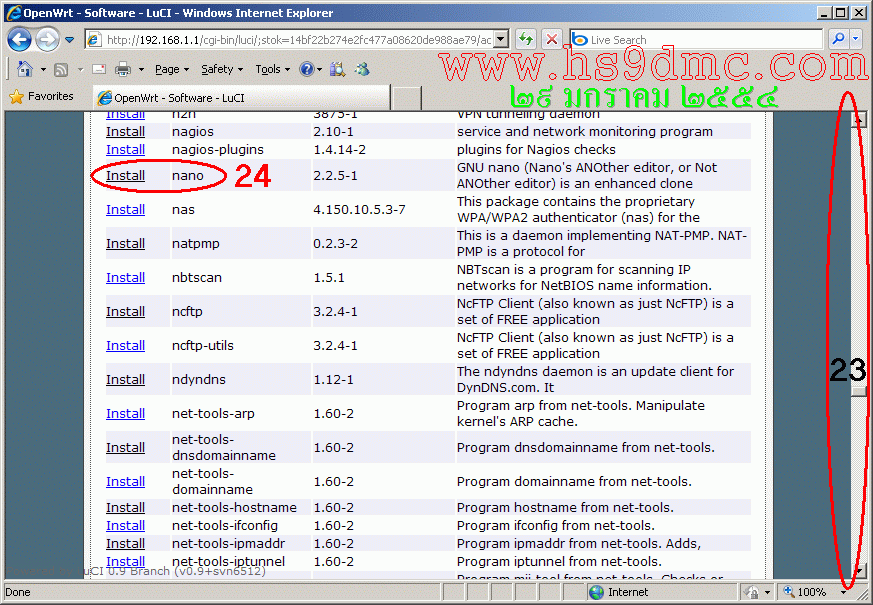The image size is (873, 605).
Task: Click the Read Mail icon
Action: point(99,69)
